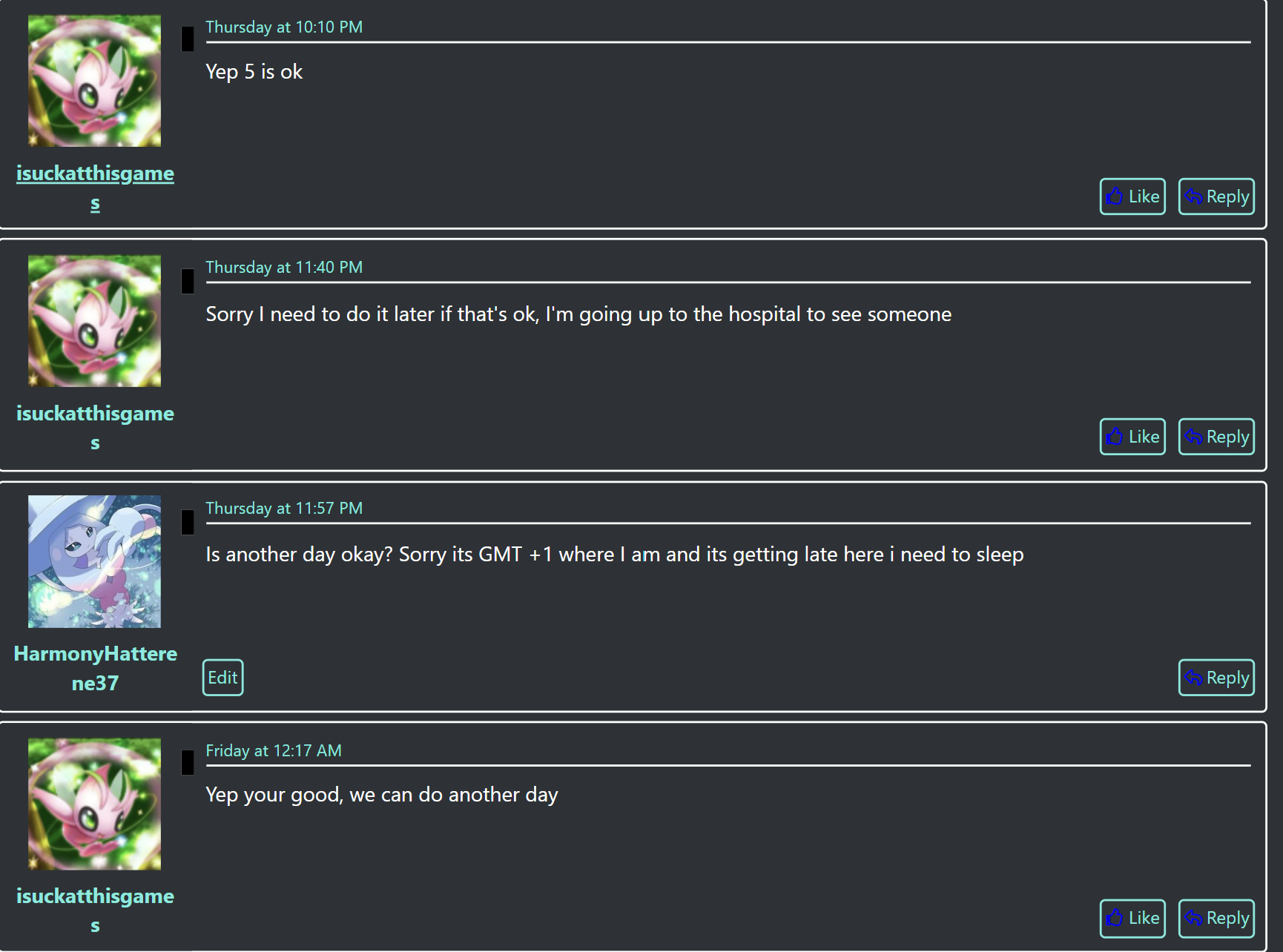The width and height of the screenshot is (1283, 952).
Task: Click the Thursday at 11:40 PM timestamp
Action: point(284,268)
